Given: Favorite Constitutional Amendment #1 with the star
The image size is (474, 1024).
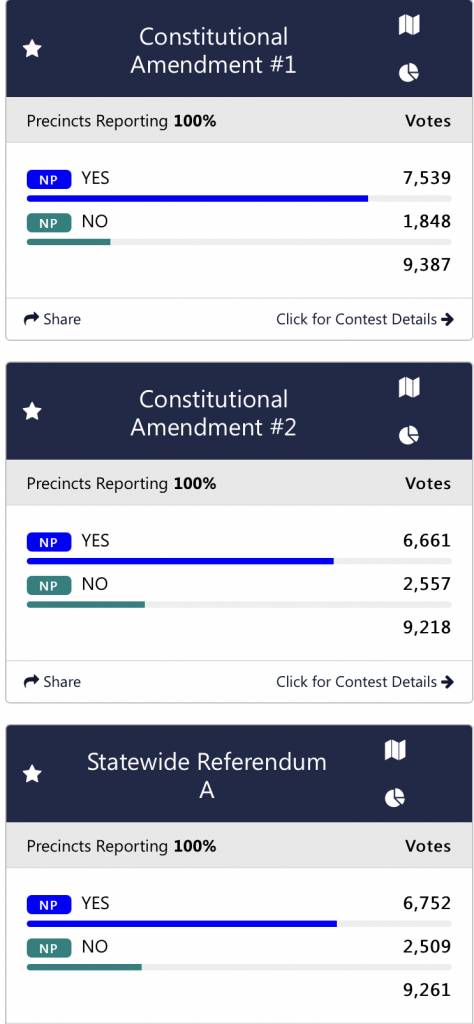Looking at the screenshot, I should [32, 49].
